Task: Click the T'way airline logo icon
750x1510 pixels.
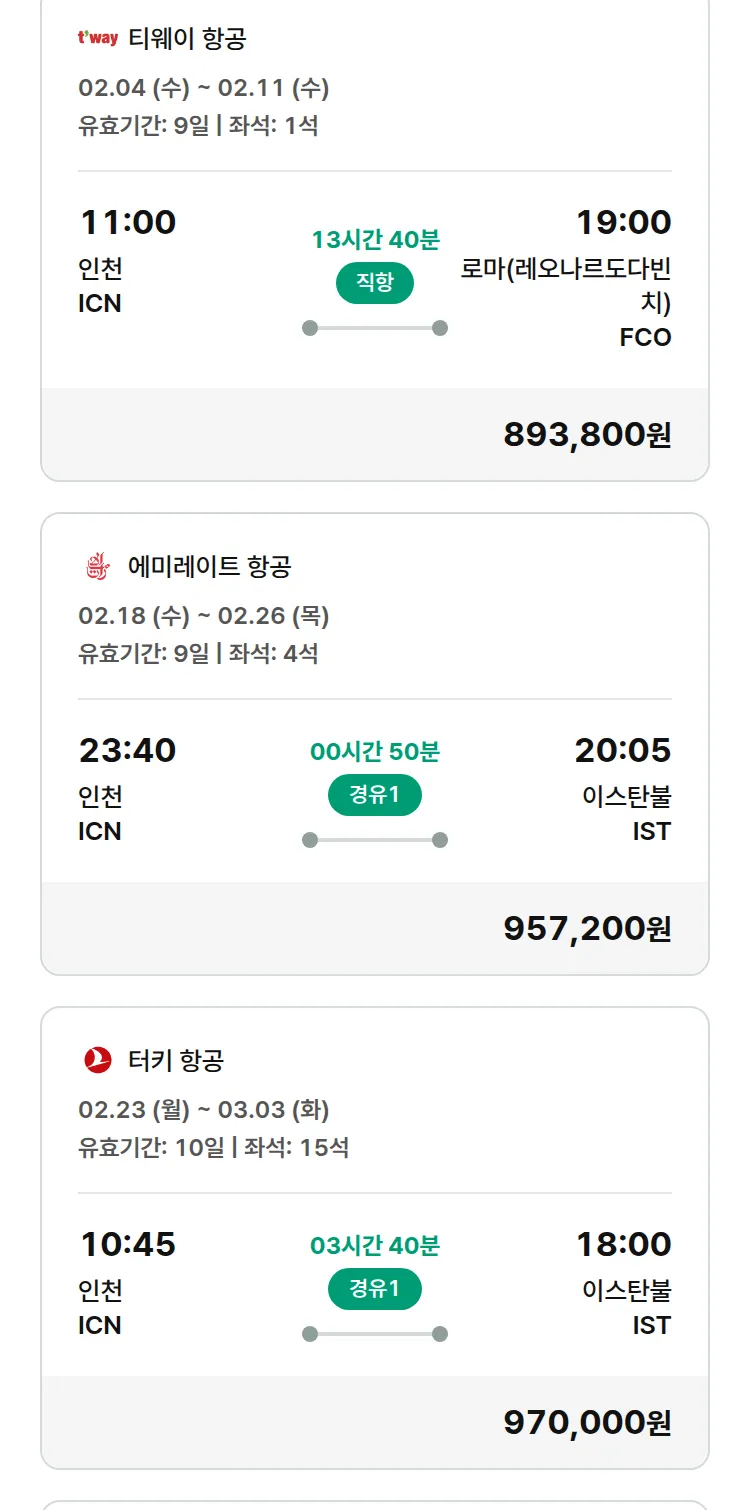Action: tap(97, 39)
